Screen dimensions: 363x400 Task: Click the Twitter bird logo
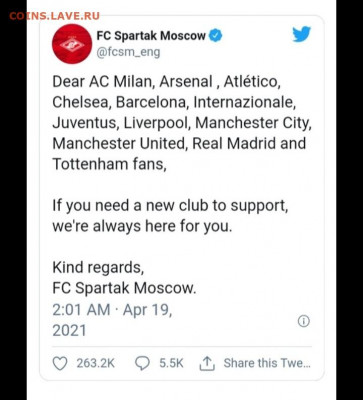(x=302, y=34)
